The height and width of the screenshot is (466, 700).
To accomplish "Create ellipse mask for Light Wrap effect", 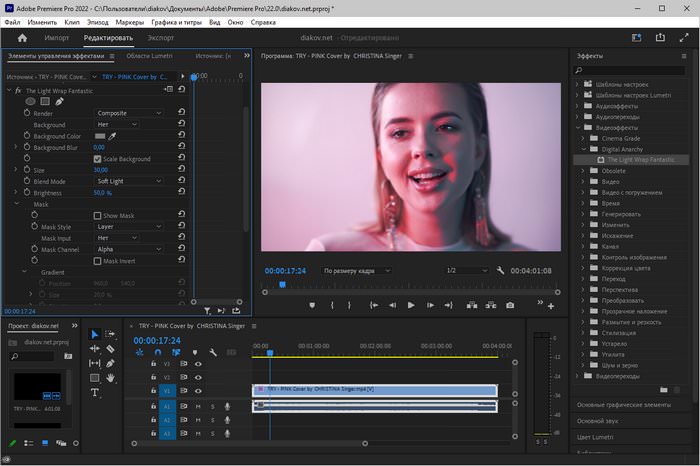I will point(31,101).
